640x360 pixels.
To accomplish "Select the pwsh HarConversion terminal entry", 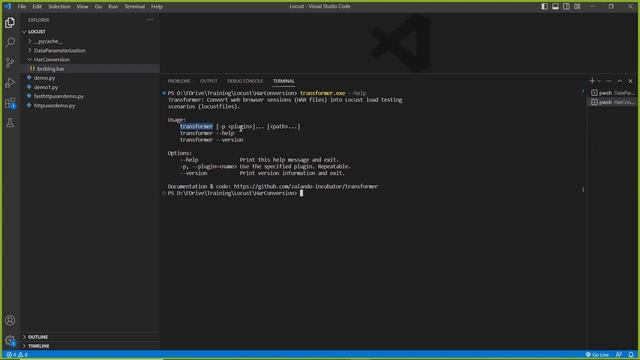I will (613, 102).
